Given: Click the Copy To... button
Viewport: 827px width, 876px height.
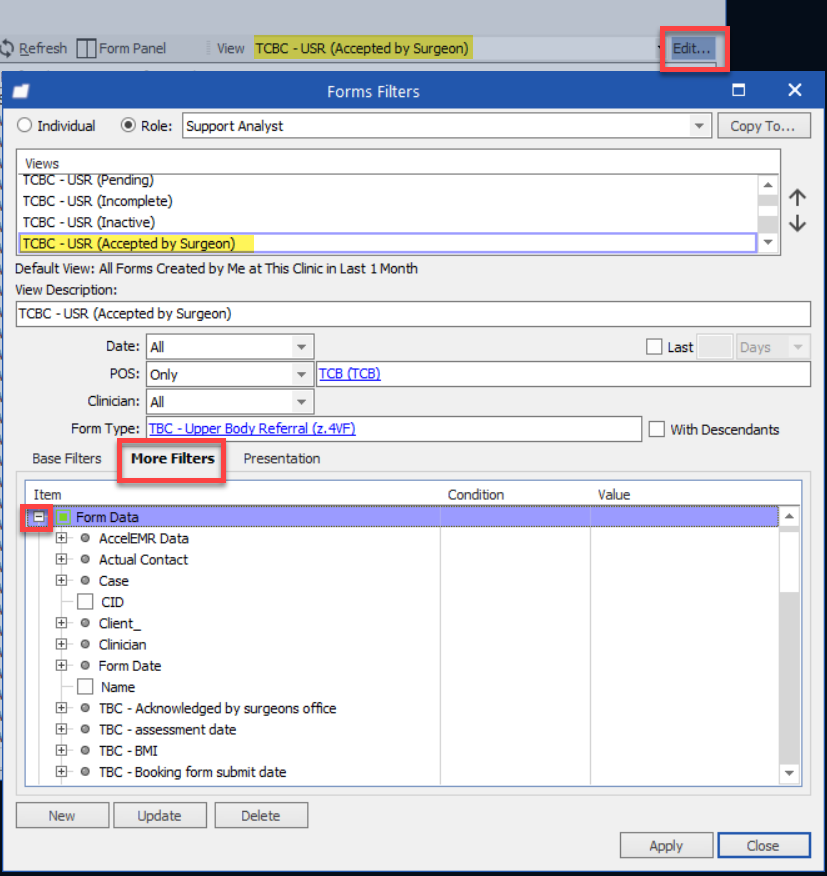Looking at the screenshot, I should pyautogui.click(x=763, y=126).
